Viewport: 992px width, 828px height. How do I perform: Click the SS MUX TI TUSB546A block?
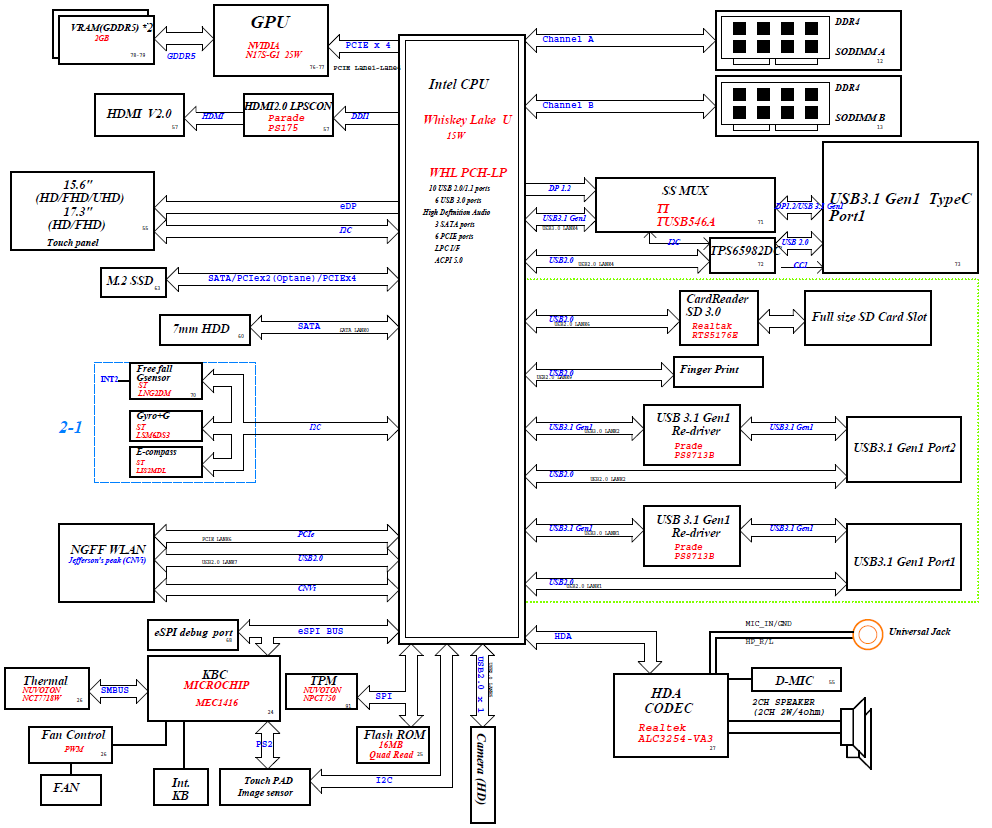(x=685, y=205)
